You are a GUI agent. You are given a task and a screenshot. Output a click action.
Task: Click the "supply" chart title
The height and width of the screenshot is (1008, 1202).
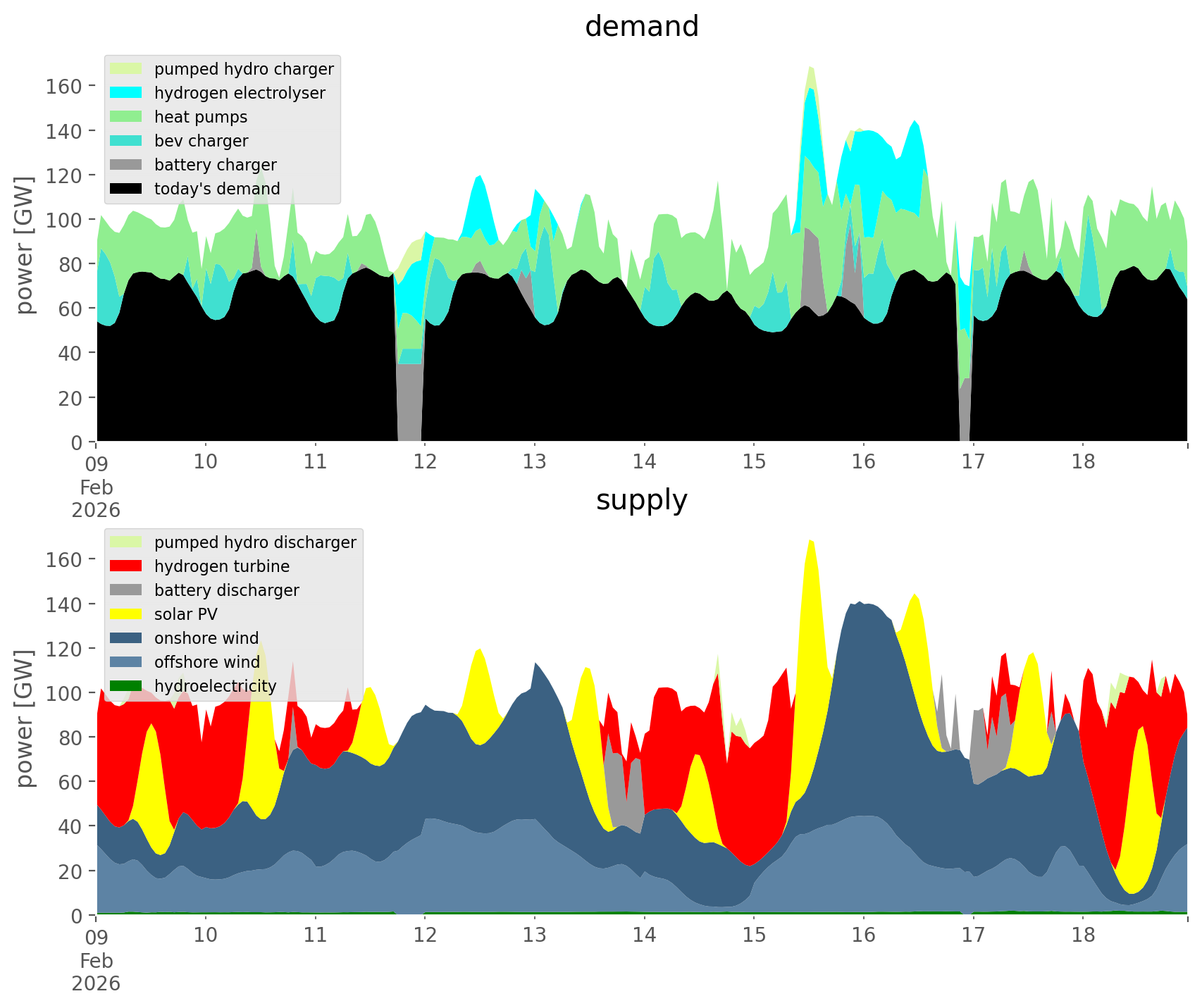pyautogui.click(x=641, y=500)
